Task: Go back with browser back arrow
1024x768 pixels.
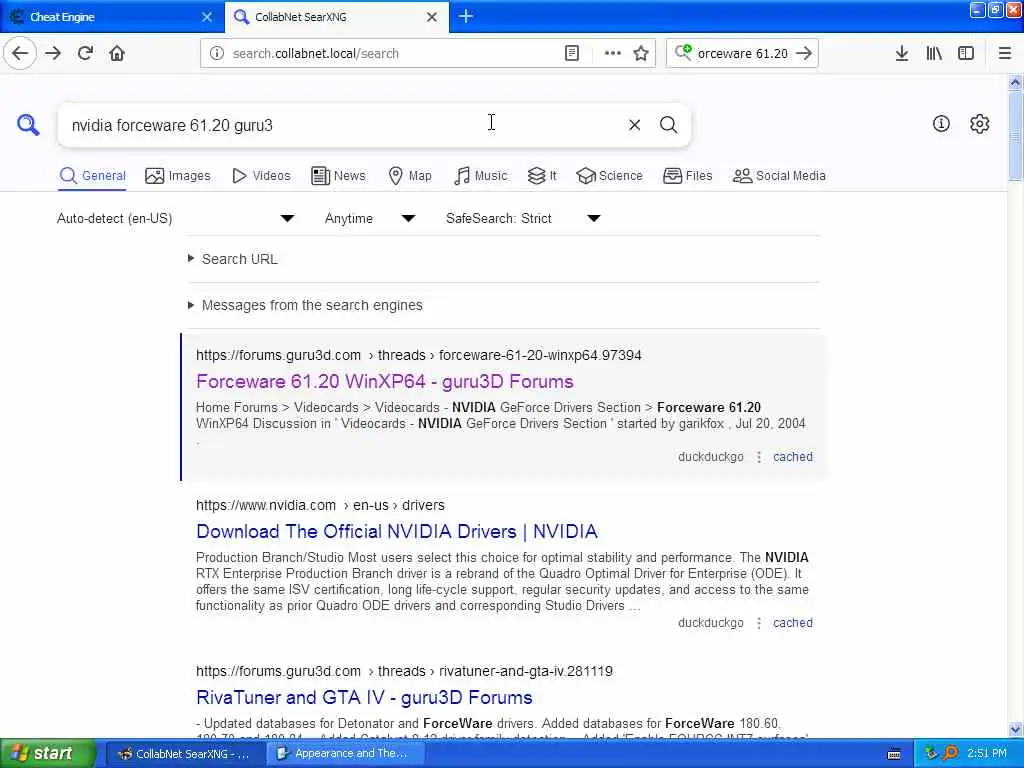Action: tap(20, 53)
